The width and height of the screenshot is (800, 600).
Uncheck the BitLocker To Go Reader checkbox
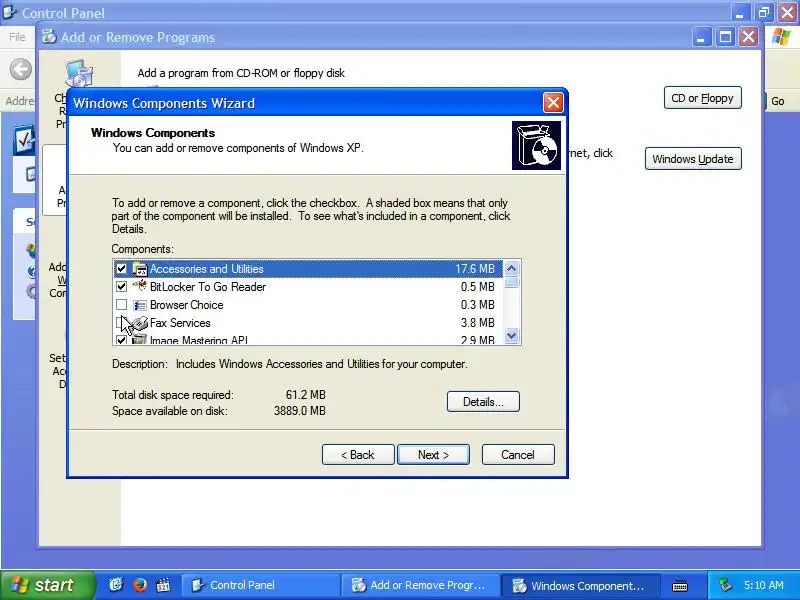(121, 287)
